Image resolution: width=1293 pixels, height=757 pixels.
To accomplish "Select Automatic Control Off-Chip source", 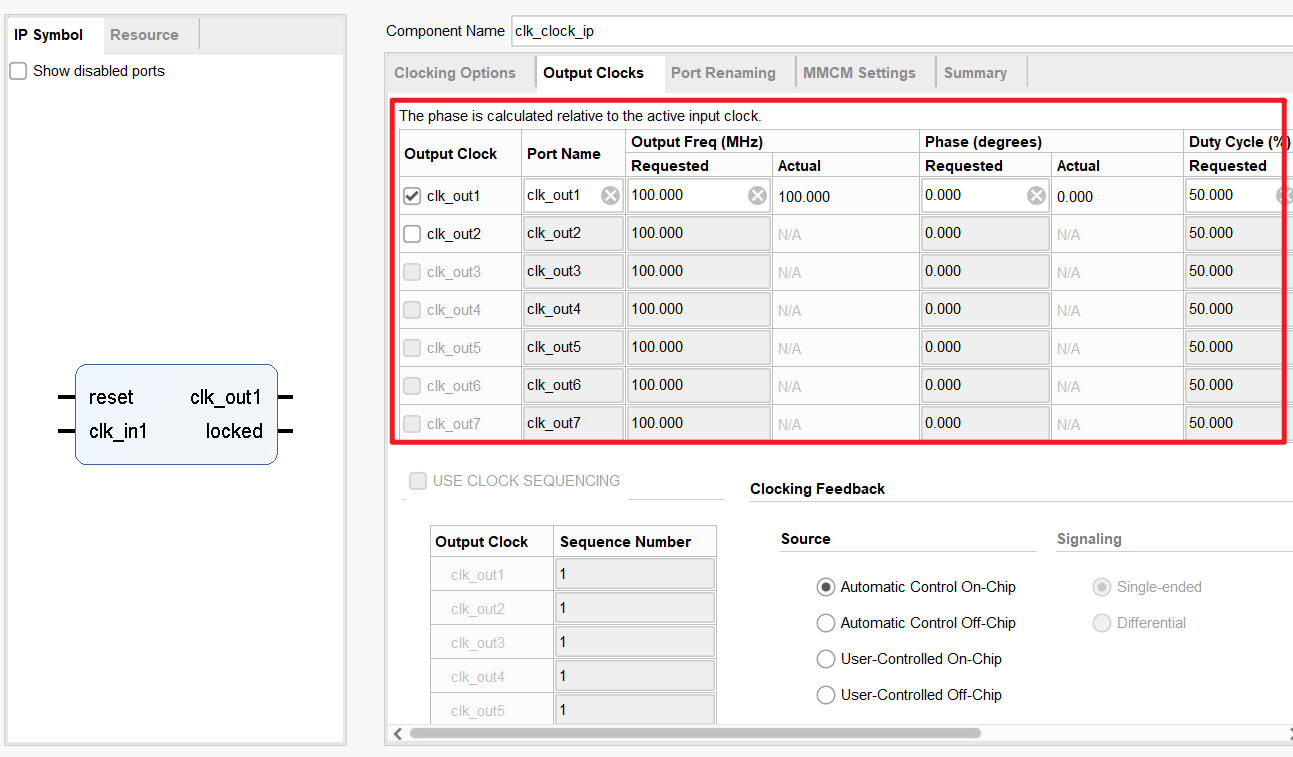I will [x=826, y=623].
